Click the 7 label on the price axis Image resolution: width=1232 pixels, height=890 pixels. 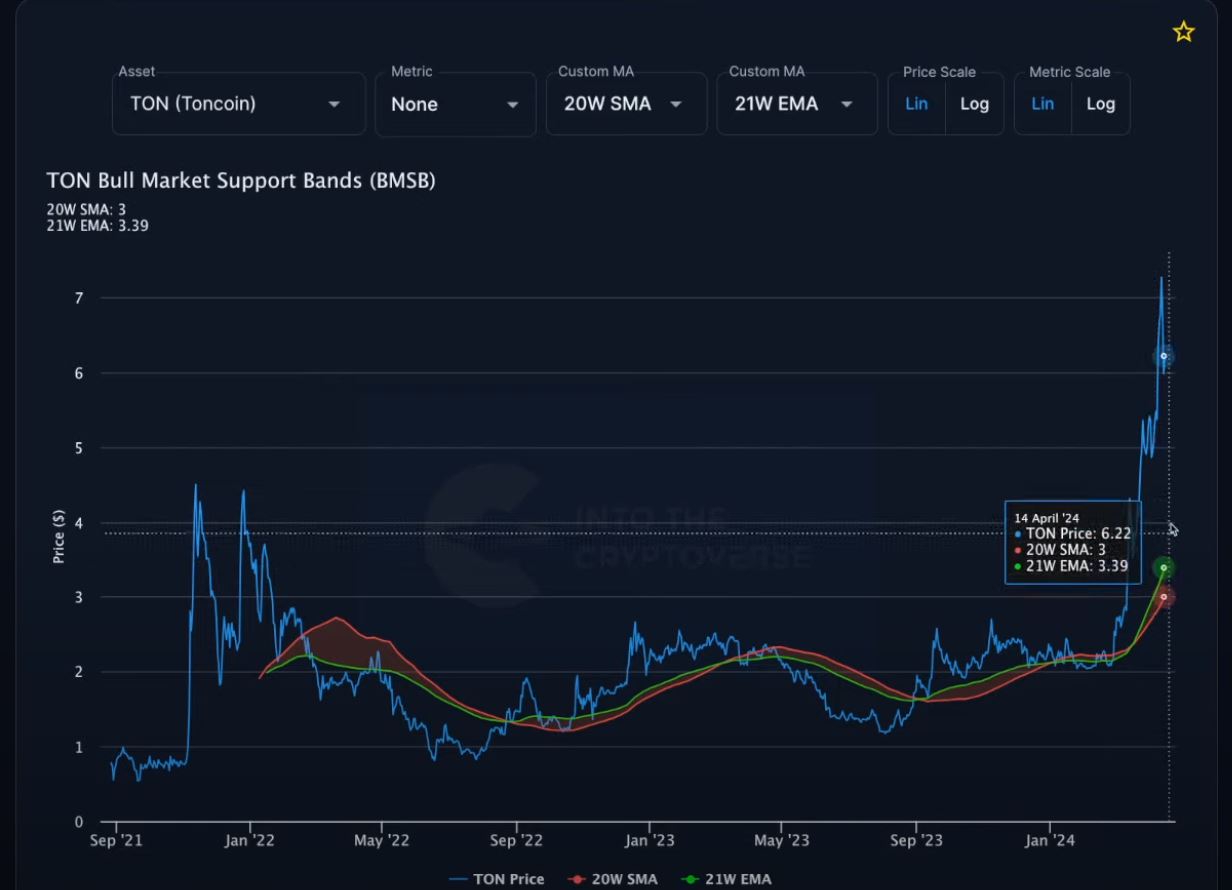pos(77,298)
